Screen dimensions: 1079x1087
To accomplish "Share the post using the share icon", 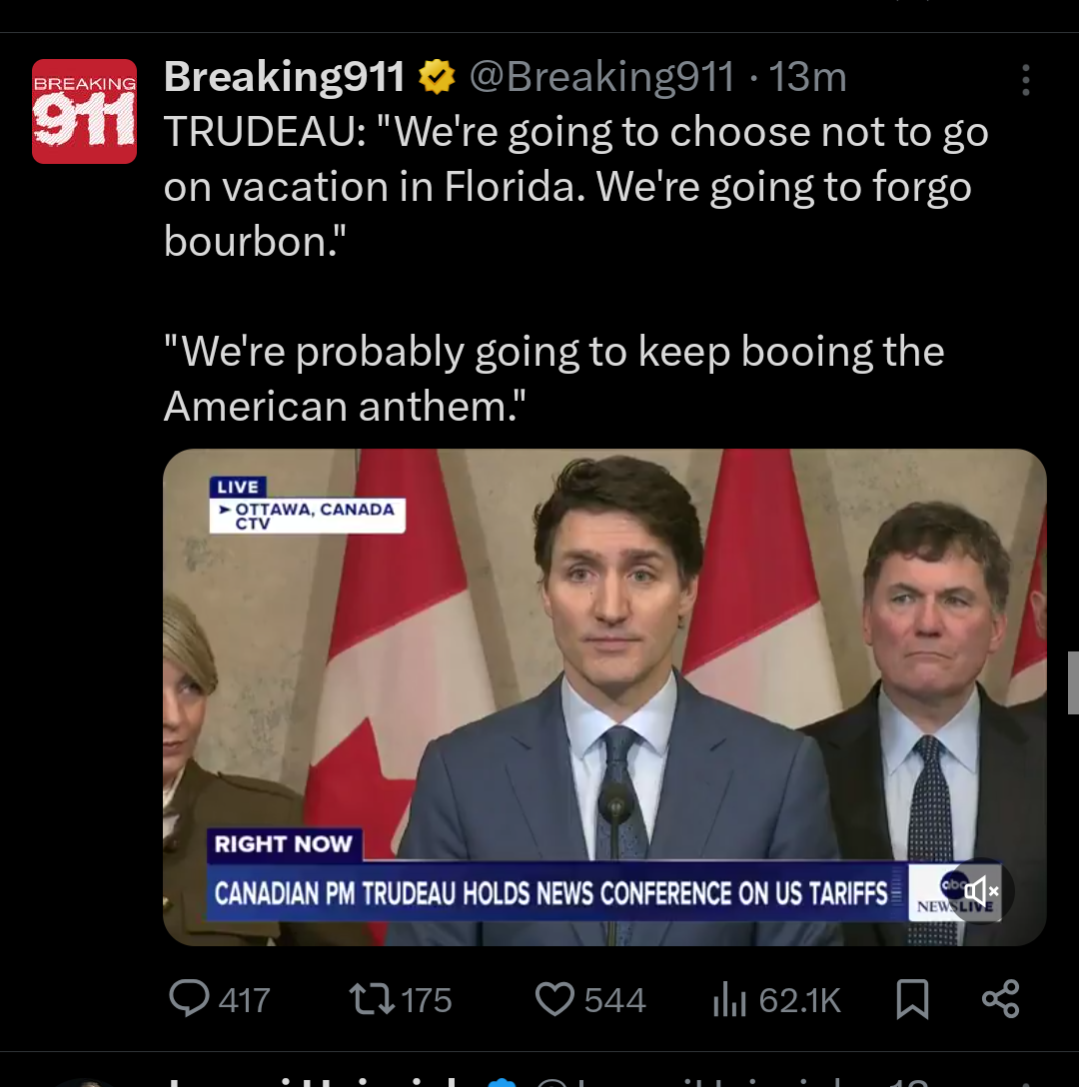I will tap(1000, 998).
